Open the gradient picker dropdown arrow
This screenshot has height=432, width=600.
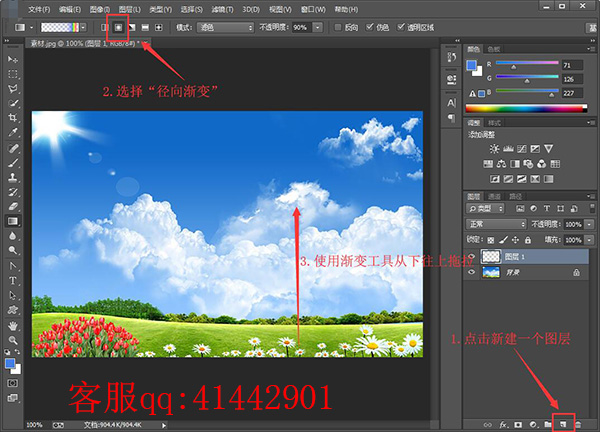click(x=83, y=27)
